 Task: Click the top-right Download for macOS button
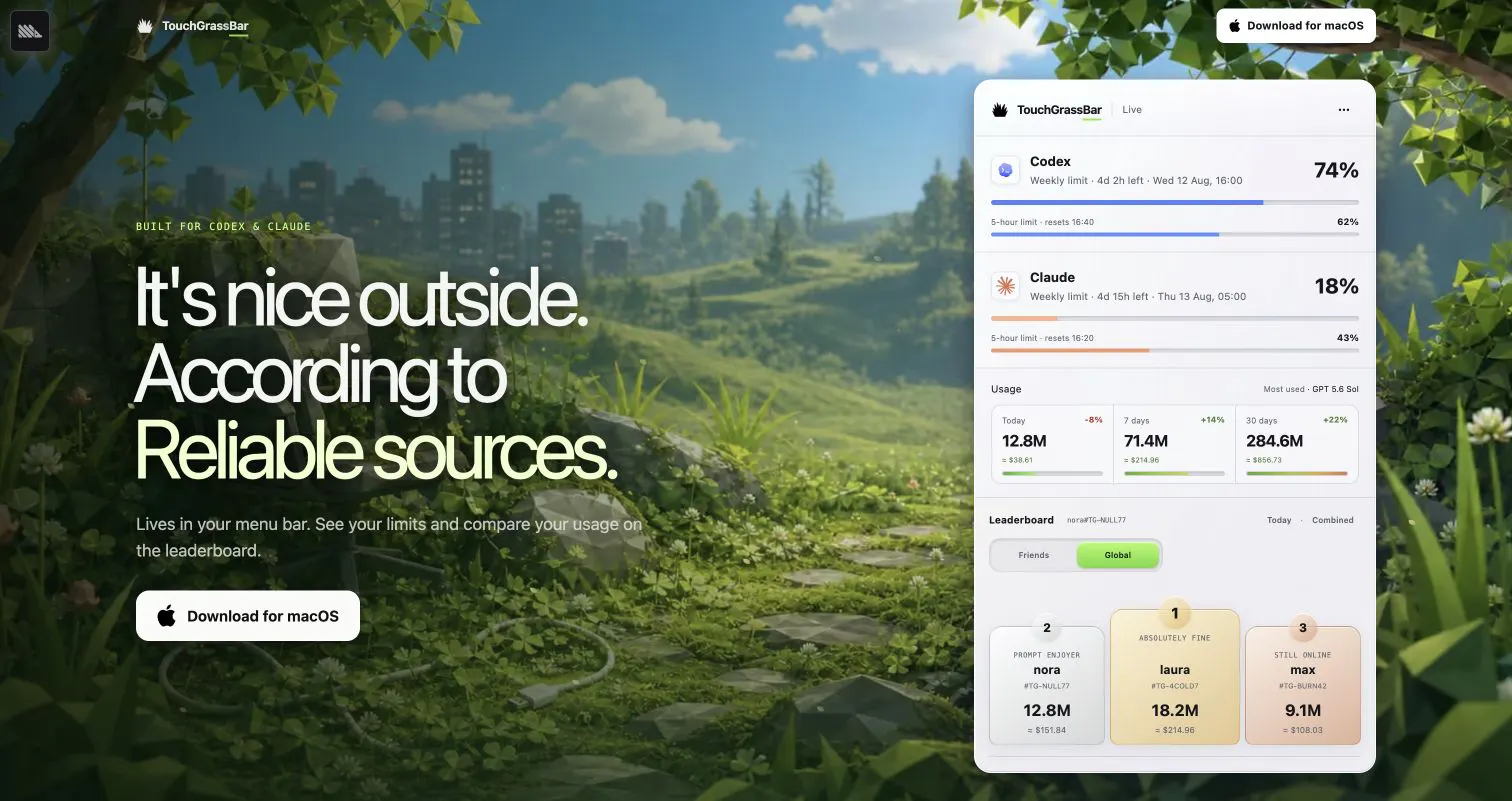pos(1296,26)
